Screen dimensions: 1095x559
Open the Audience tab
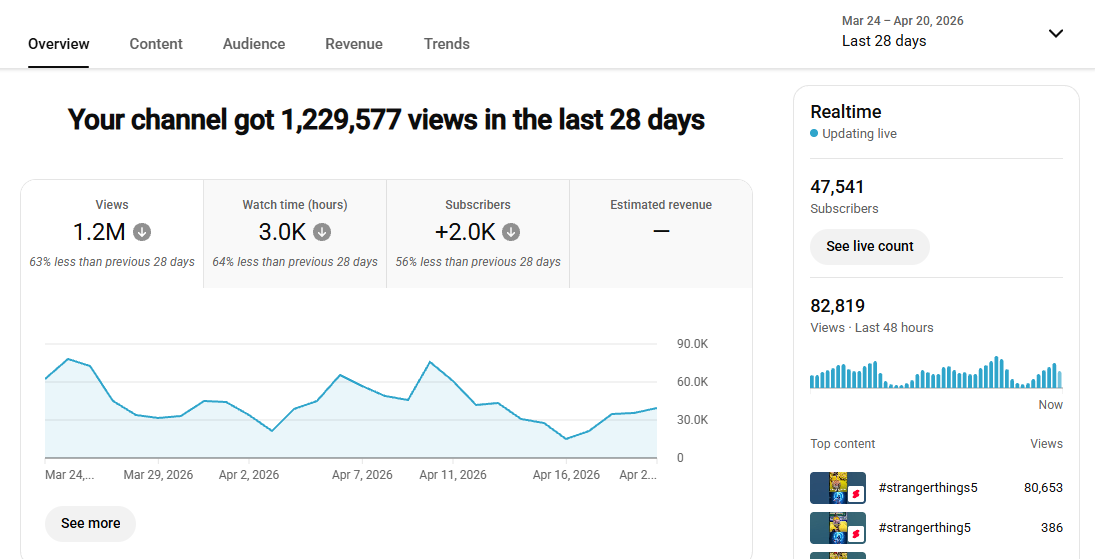pos(254,44)
